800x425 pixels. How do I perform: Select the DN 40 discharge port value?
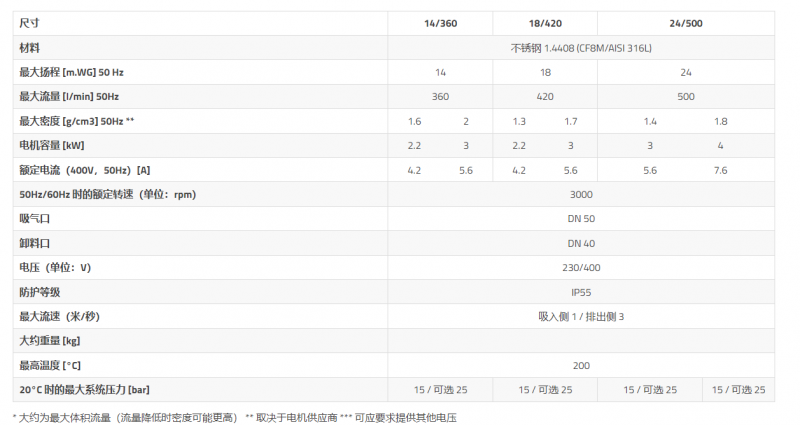pos(581,243)
